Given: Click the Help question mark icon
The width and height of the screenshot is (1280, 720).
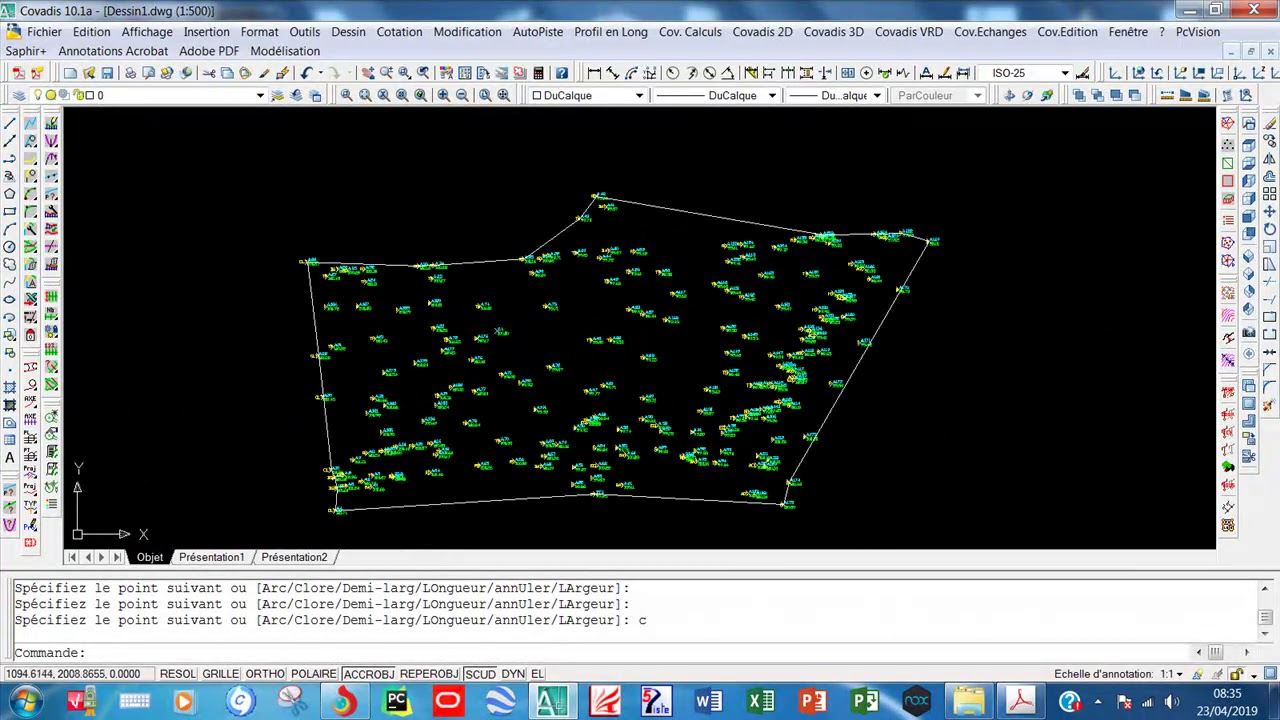Looking at the screenshot, I should pos(561,72).
